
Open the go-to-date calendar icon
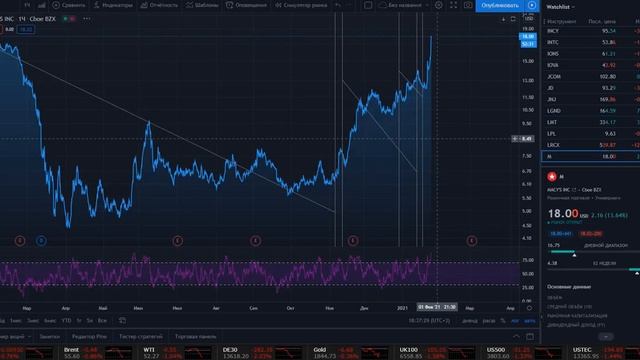point(122,321)
